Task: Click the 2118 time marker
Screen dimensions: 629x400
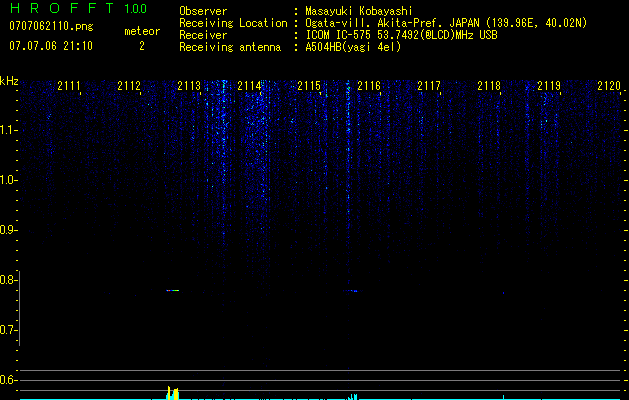Action: [489, 86]
